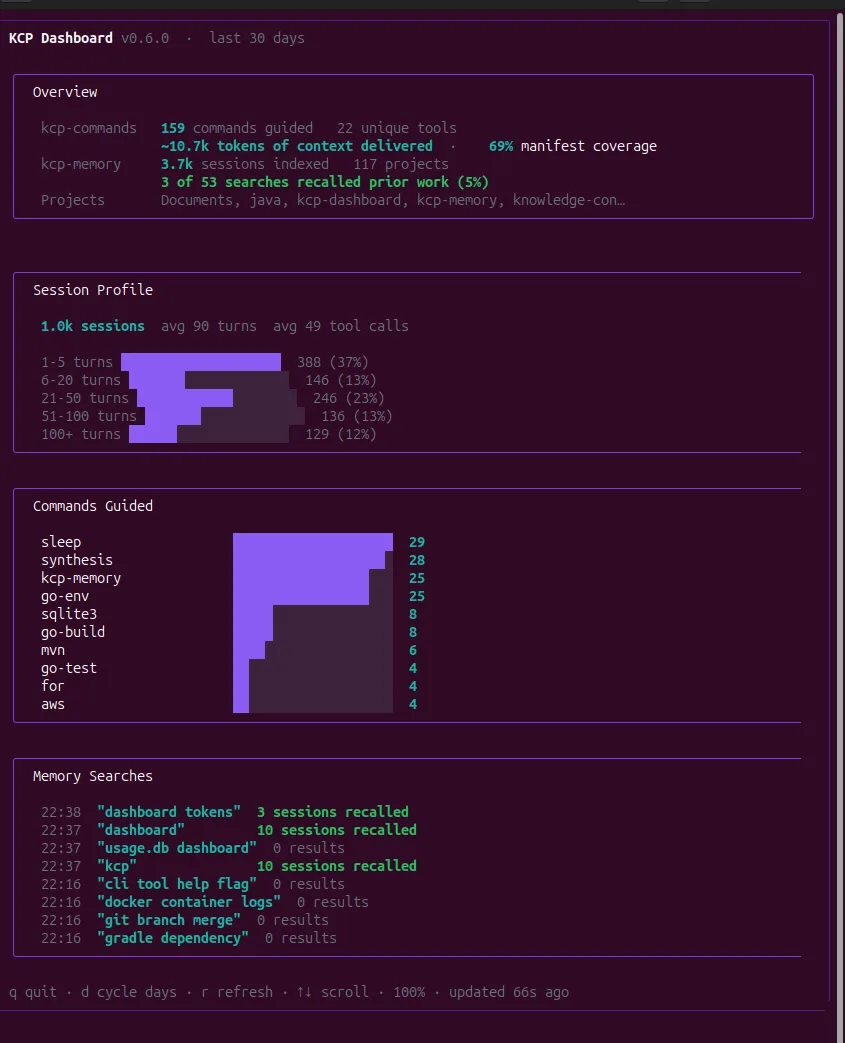Click '3 of 53 searches recalled prior work'
The width and height of the screenshot is (845, 1043).
point(325,182)
